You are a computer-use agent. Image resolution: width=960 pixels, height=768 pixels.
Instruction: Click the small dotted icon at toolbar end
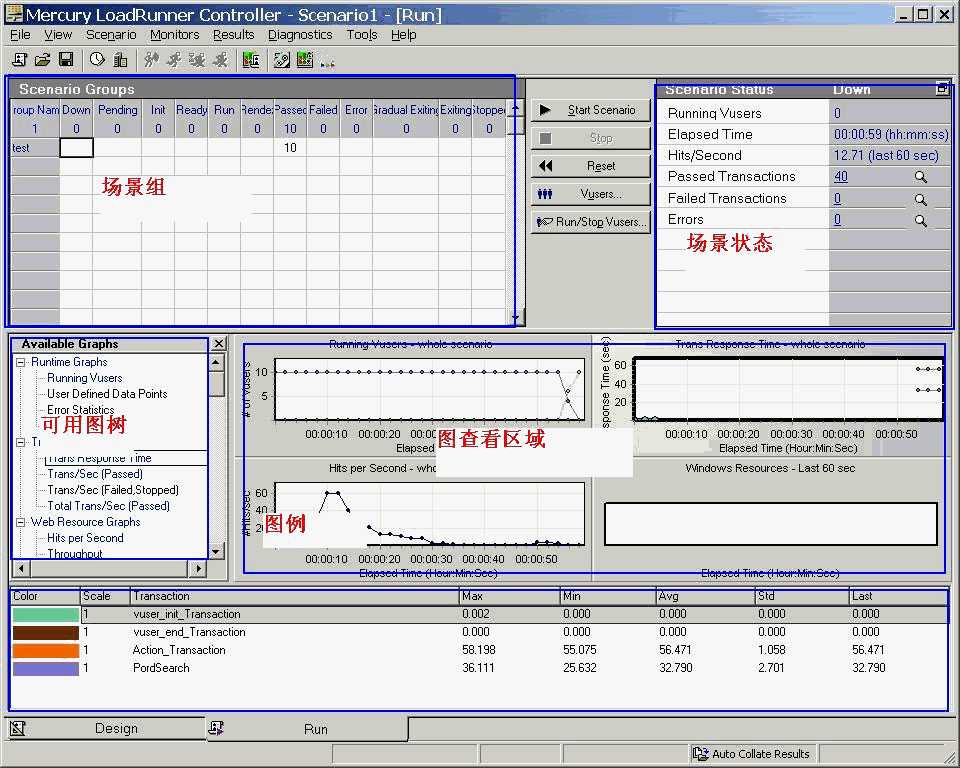[x=328, y=63]
